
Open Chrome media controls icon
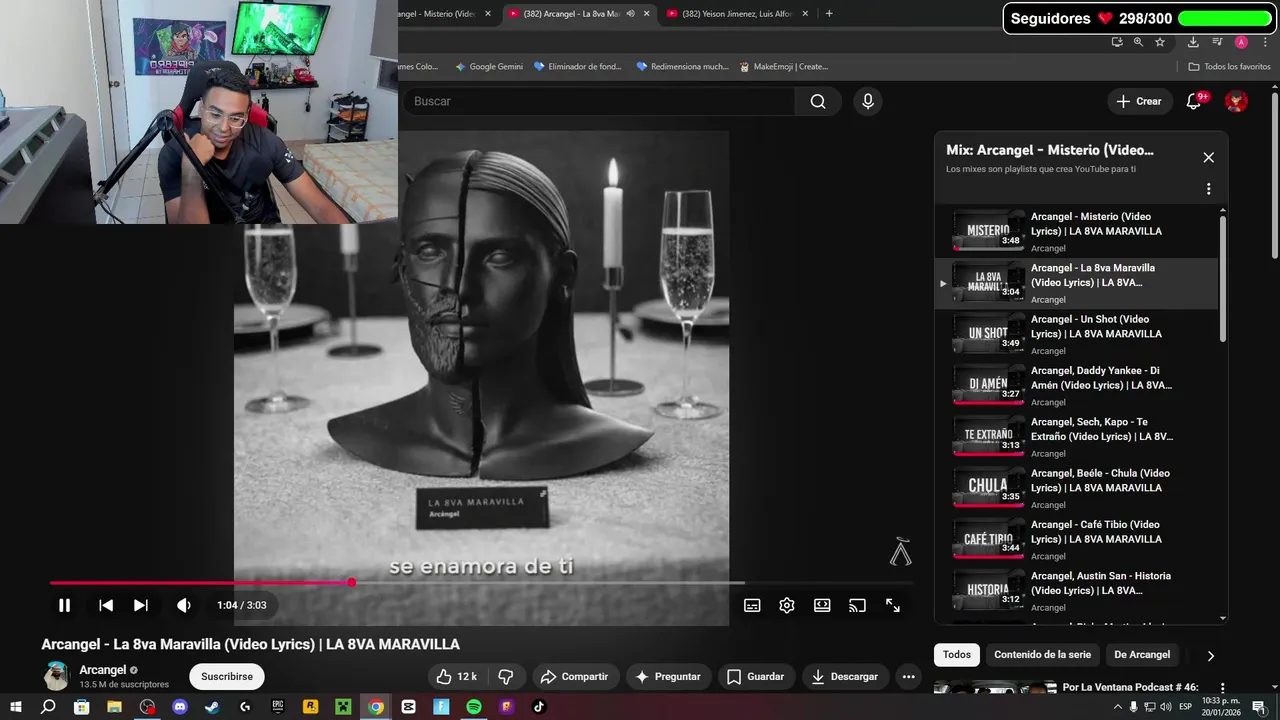point(1217,42)
